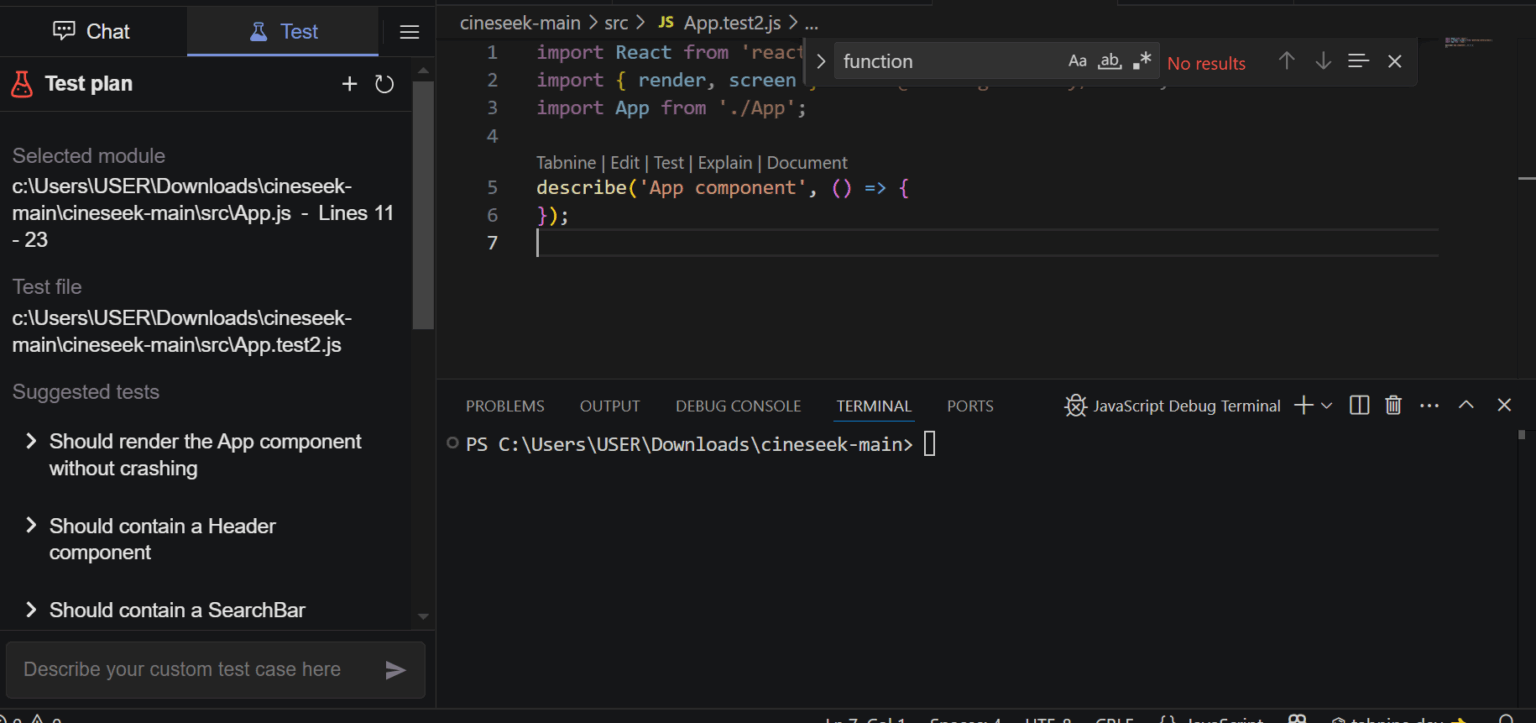Open the Tabnine Test plan panel icon
Screen dimensions: 1536x723
[22, 83]
